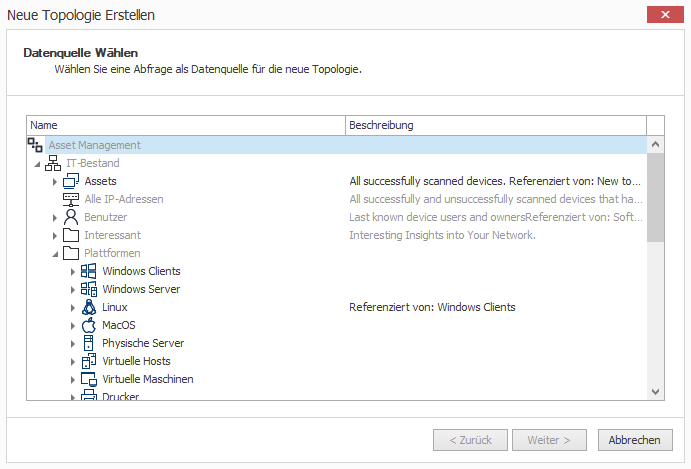The width and height of the screenshot is (691, 469).
Task: Expand the Assets tree node
Action: (55, 182)
